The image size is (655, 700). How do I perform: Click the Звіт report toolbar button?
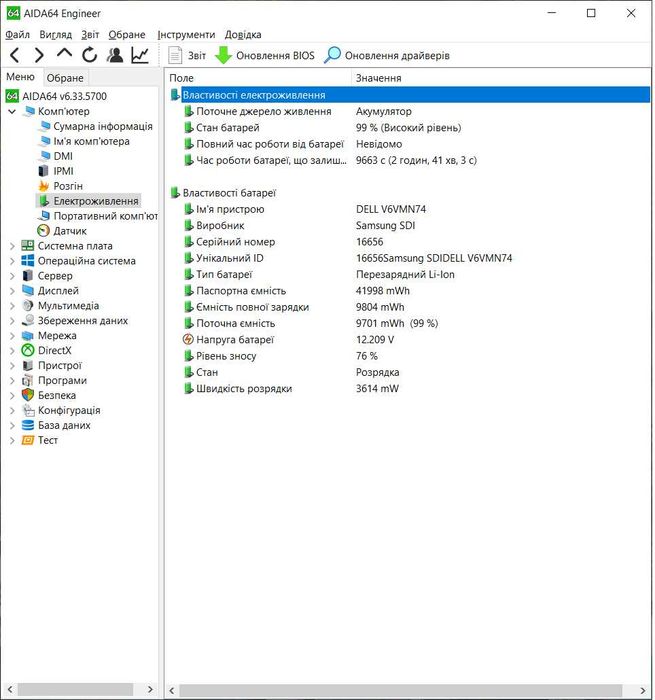pos(187,55)
